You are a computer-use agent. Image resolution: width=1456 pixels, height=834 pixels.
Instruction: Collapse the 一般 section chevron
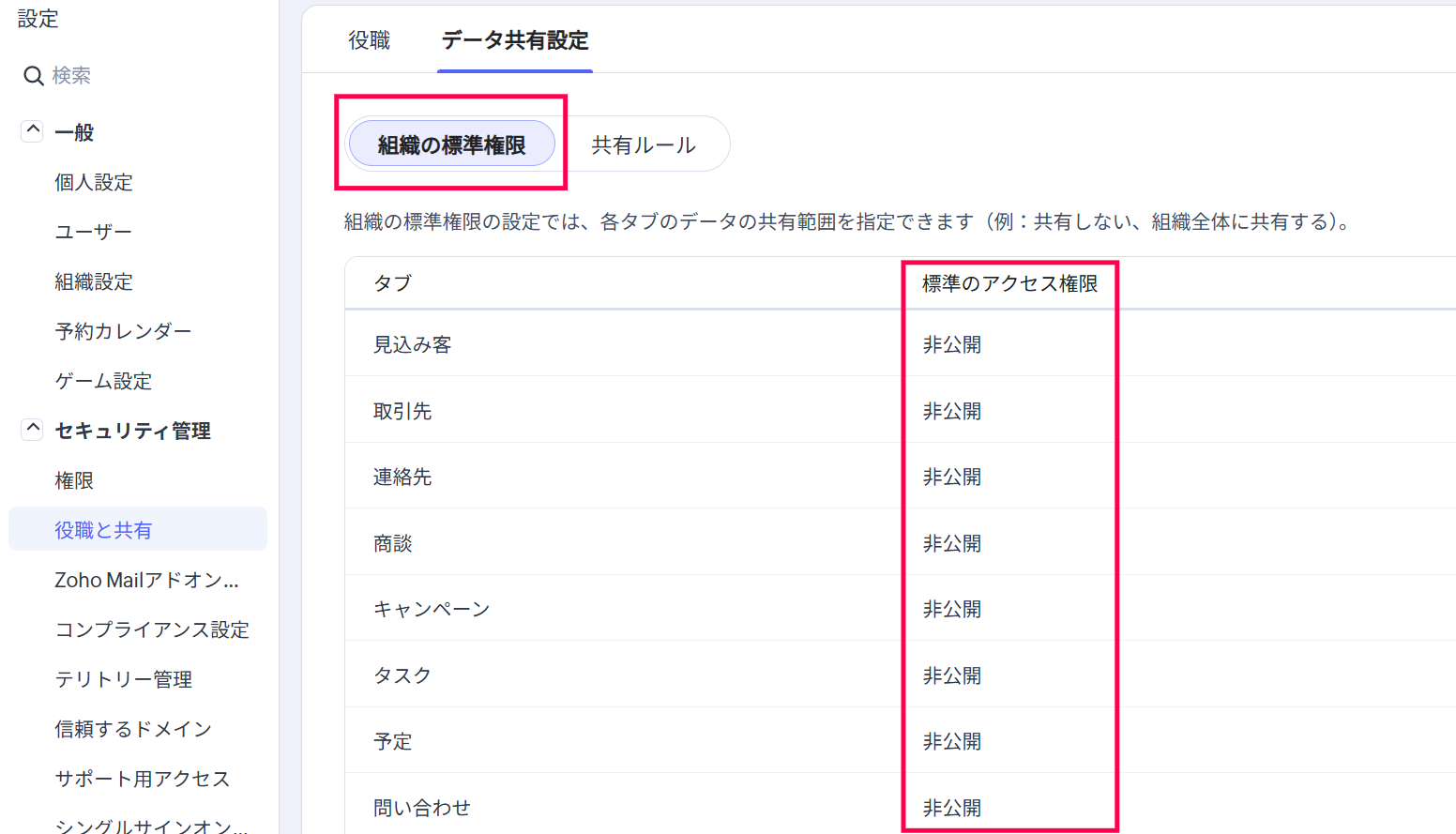33,131
